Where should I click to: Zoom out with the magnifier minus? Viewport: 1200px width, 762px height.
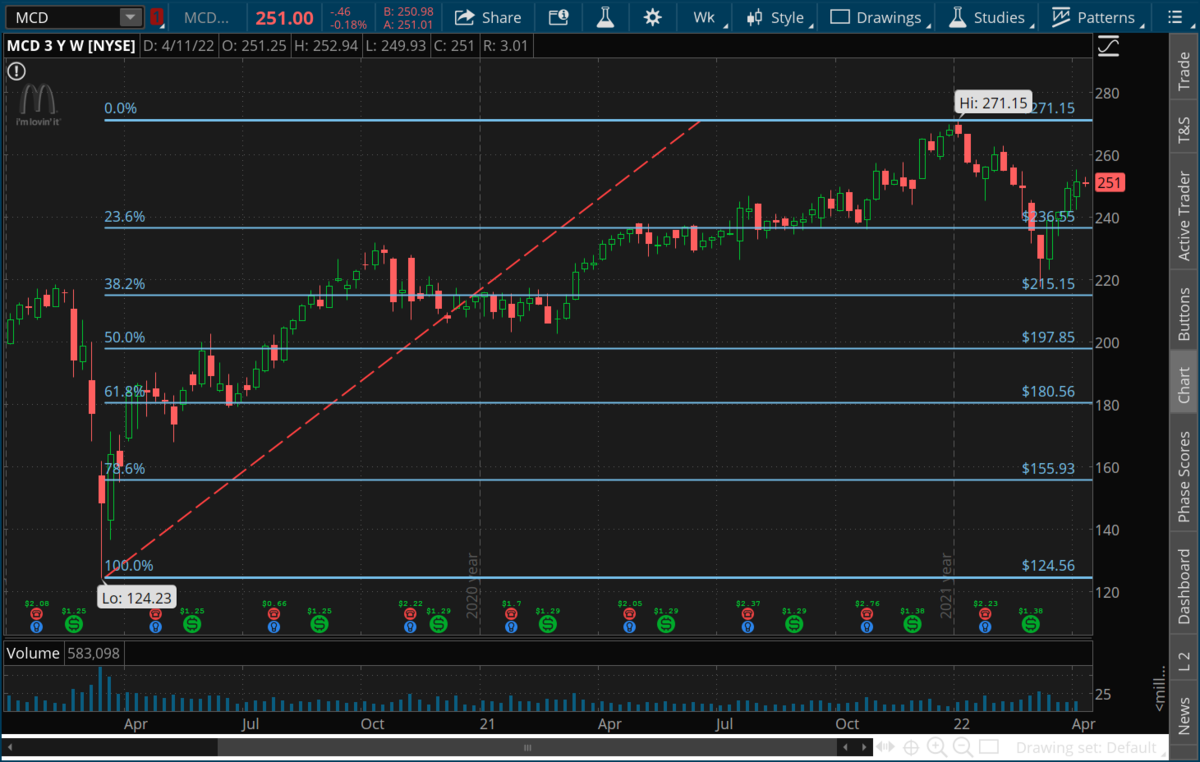pos(962,747)
